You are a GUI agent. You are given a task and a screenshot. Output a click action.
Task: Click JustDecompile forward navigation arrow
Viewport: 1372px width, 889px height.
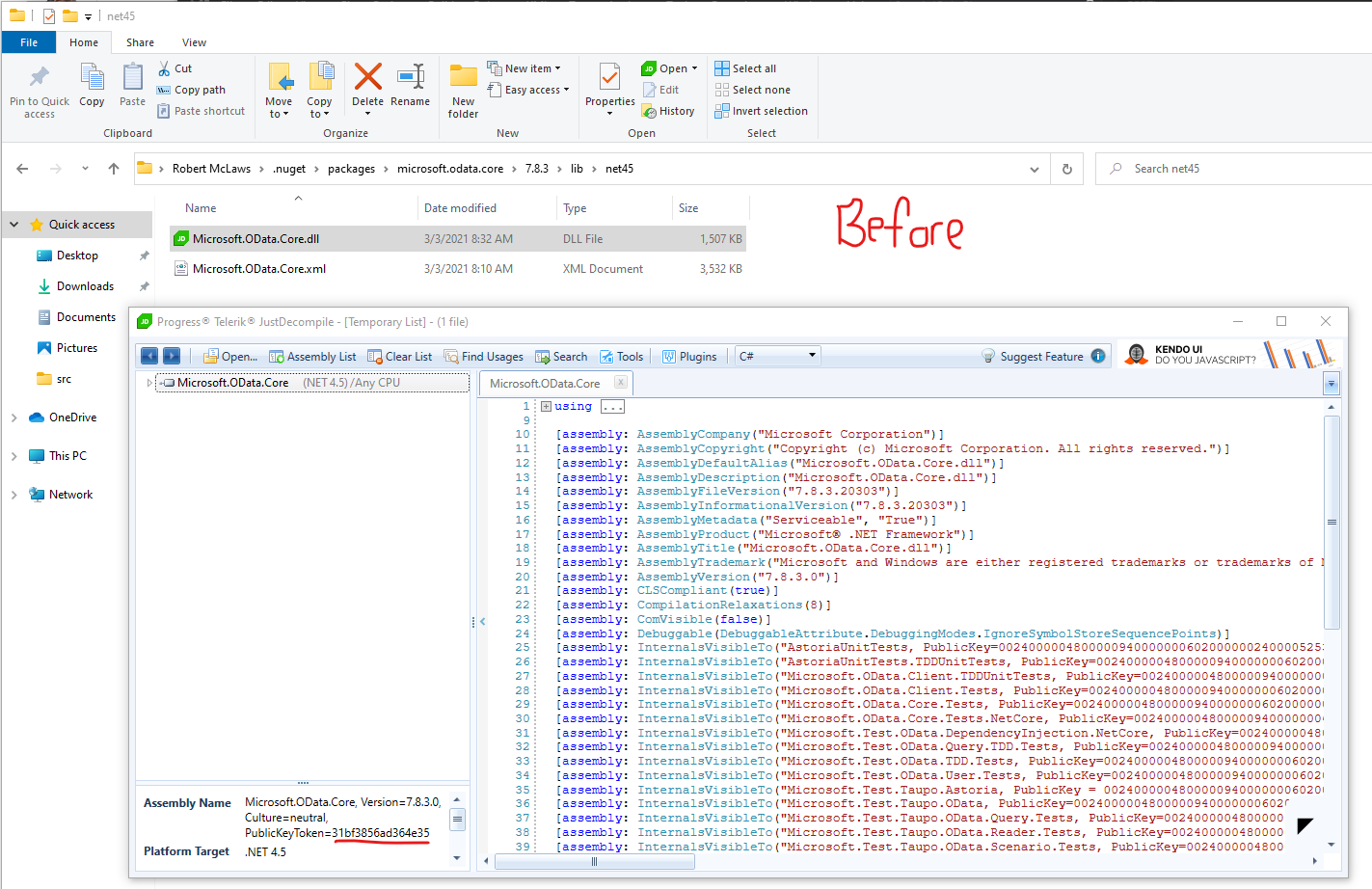click(x=172, y=356)
